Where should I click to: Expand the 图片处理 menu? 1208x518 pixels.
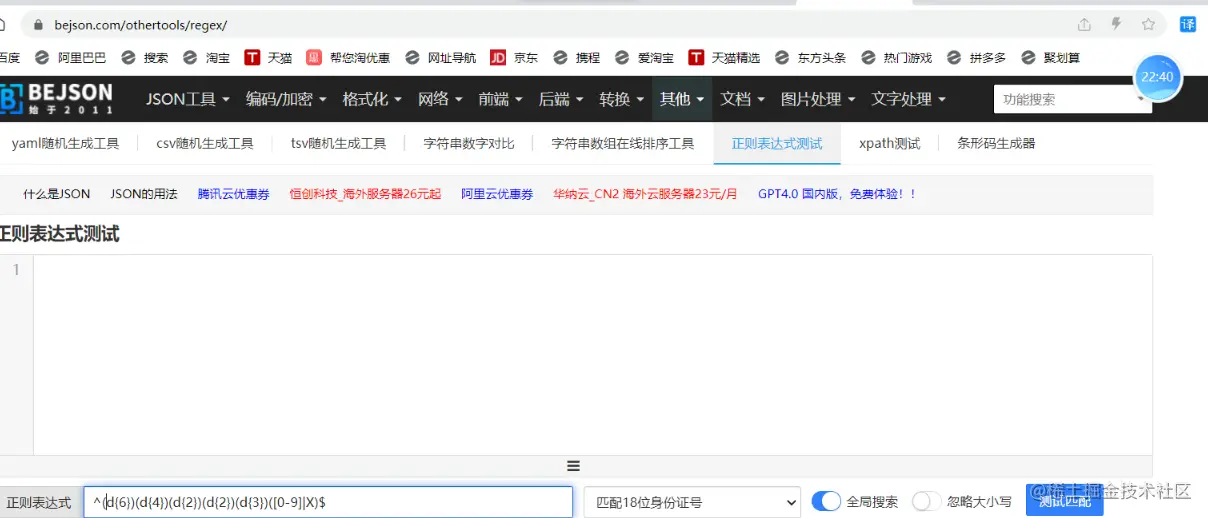pyautogui.click(x=818, y=99)
